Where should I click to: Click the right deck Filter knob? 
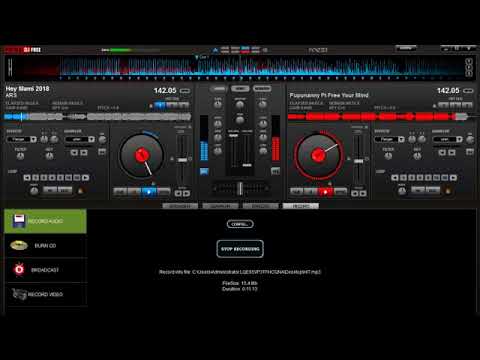pyautogui.click(x=388, y=156)
